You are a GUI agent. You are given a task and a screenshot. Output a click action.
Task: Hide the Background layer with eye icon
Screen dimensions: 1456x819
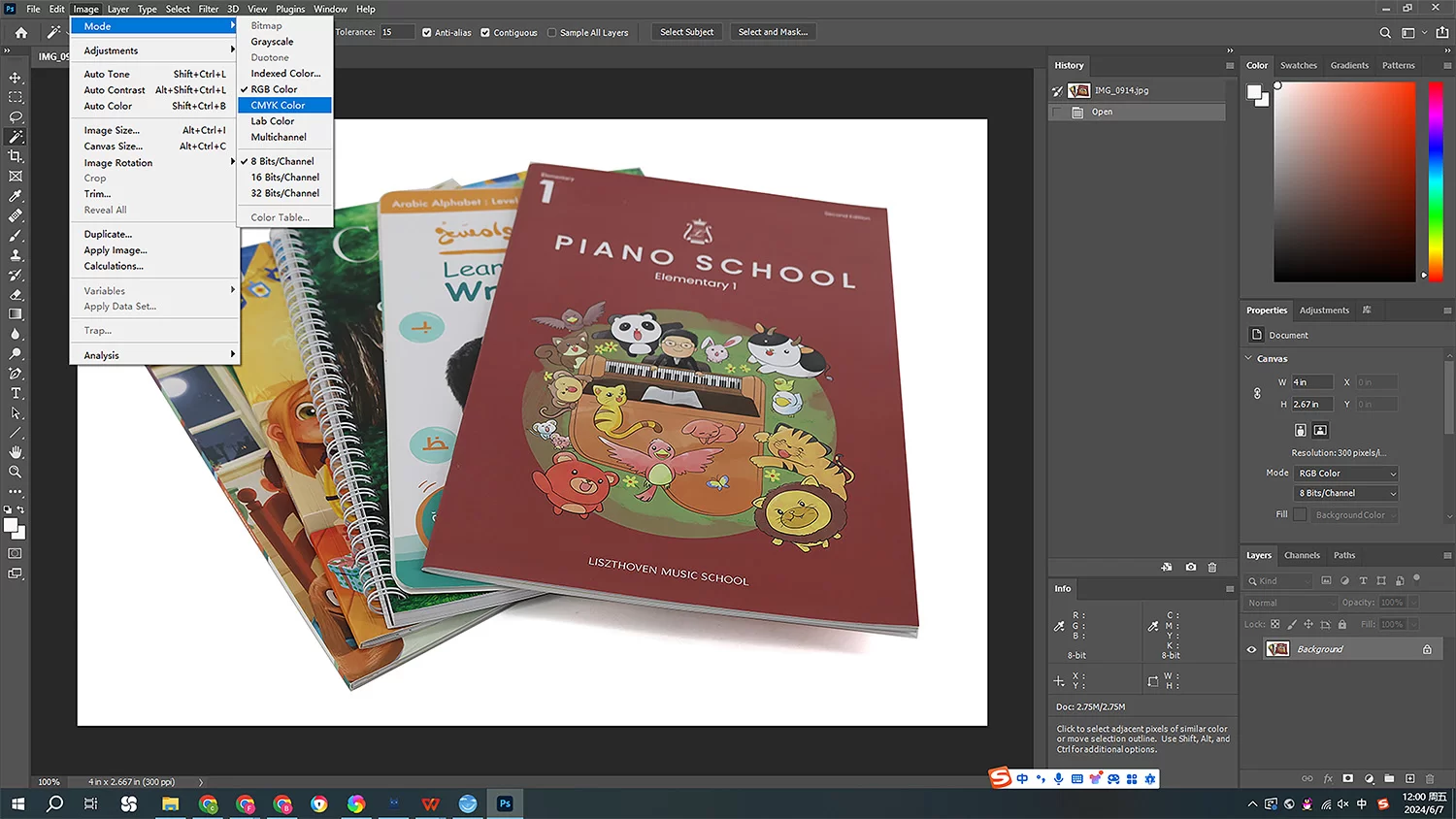(1251, 649)
